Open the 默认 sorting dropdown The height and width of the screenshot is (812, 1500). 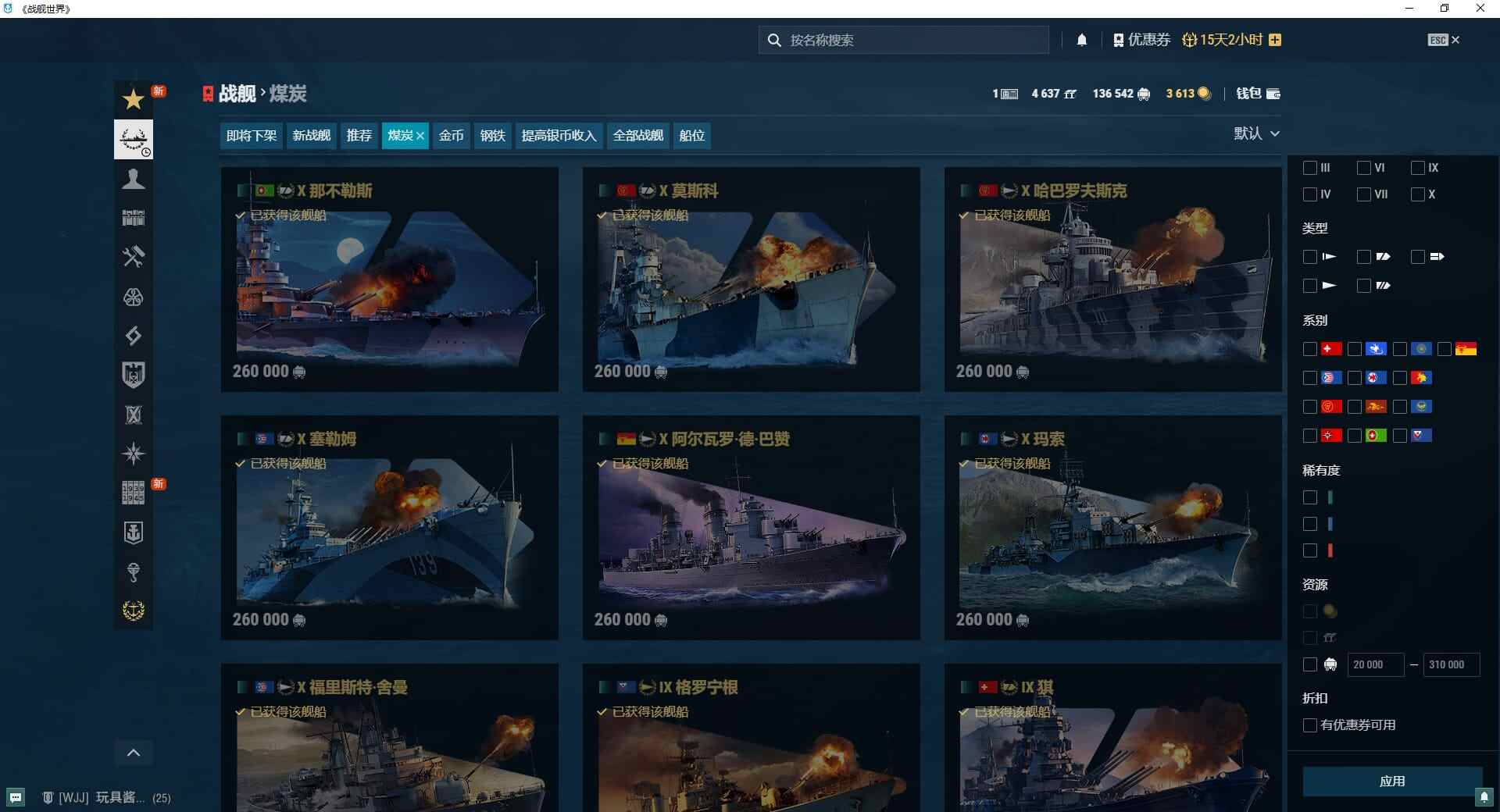(x=1257, y=134)
